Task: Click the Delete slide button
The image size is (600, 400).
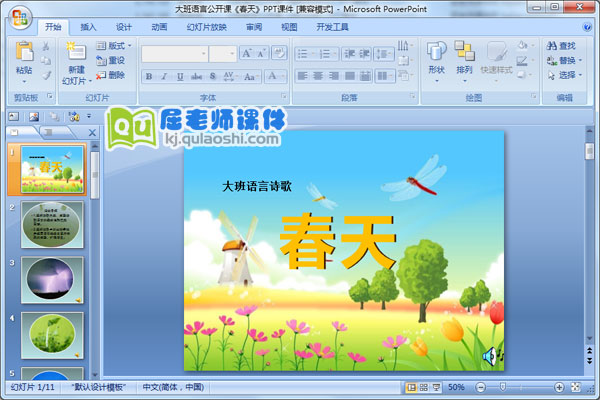Action: (x=110, y=75)
